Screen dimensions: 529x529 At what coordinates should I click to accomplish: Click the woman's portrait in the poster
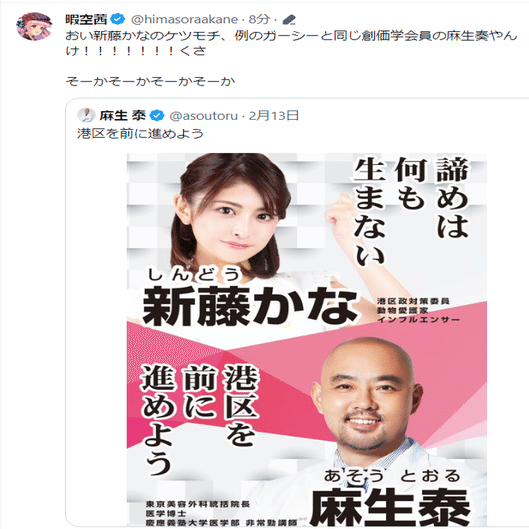pyautogui.click(x=233, y=216)
